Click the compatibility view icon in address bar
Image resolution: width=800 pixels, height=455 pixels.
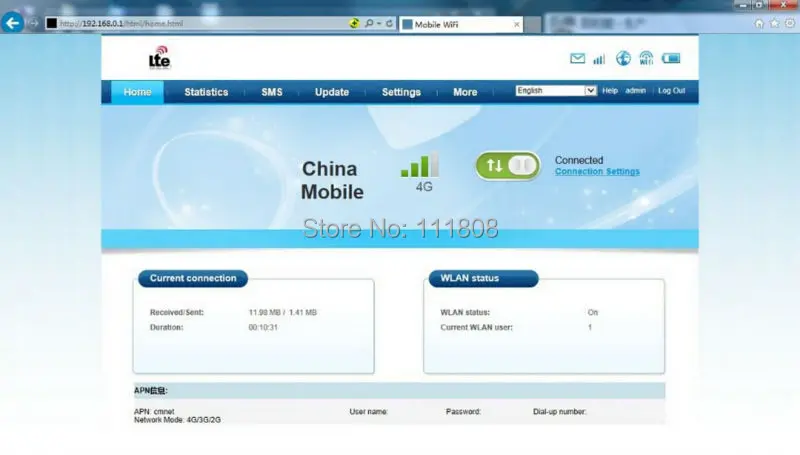tap(354, 23)
